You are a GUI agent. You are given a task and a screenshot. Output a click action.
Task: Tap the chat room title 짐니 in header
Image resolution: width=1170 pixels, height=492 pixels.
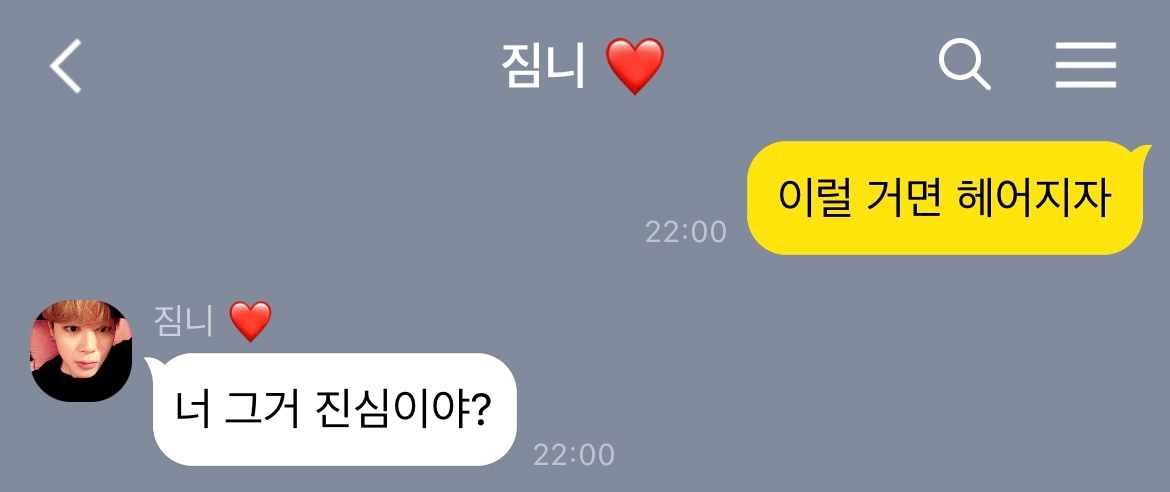click(543, 65)
